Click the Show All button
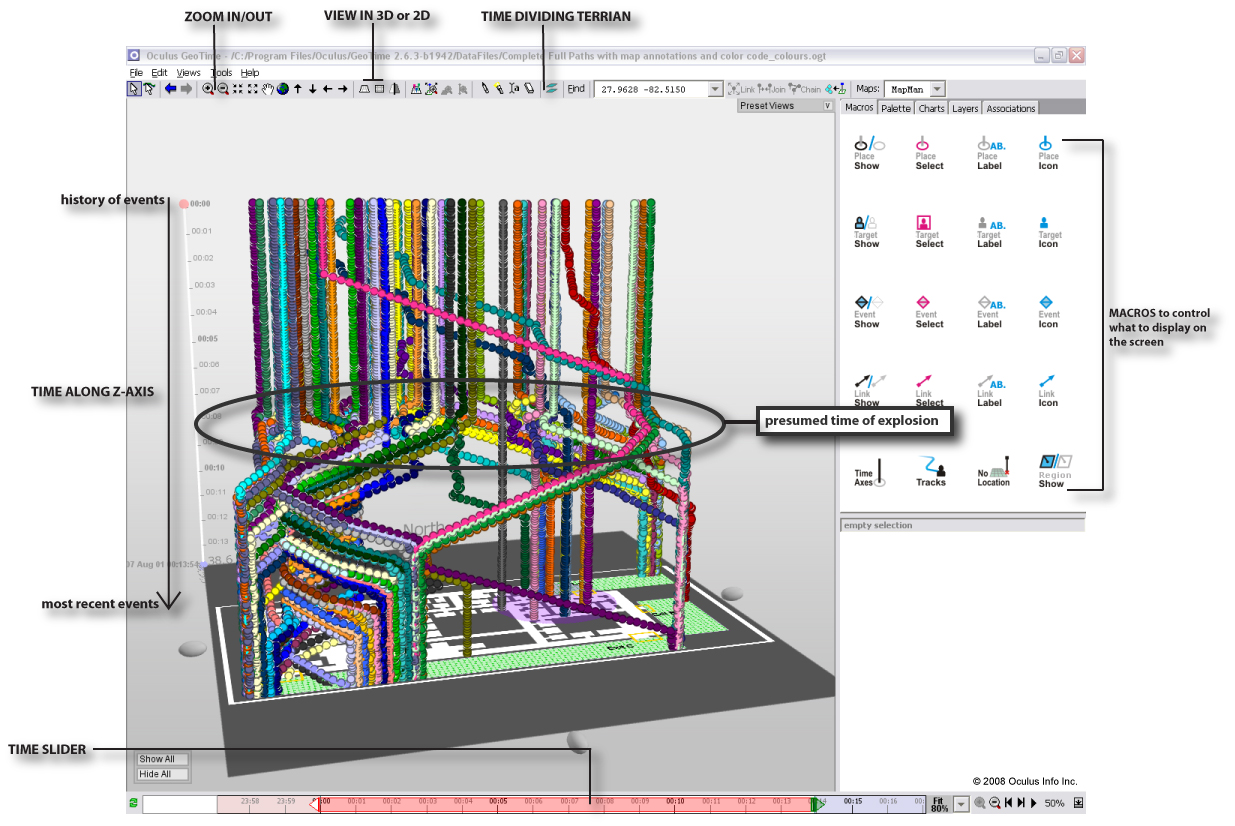 coord(162,759)
